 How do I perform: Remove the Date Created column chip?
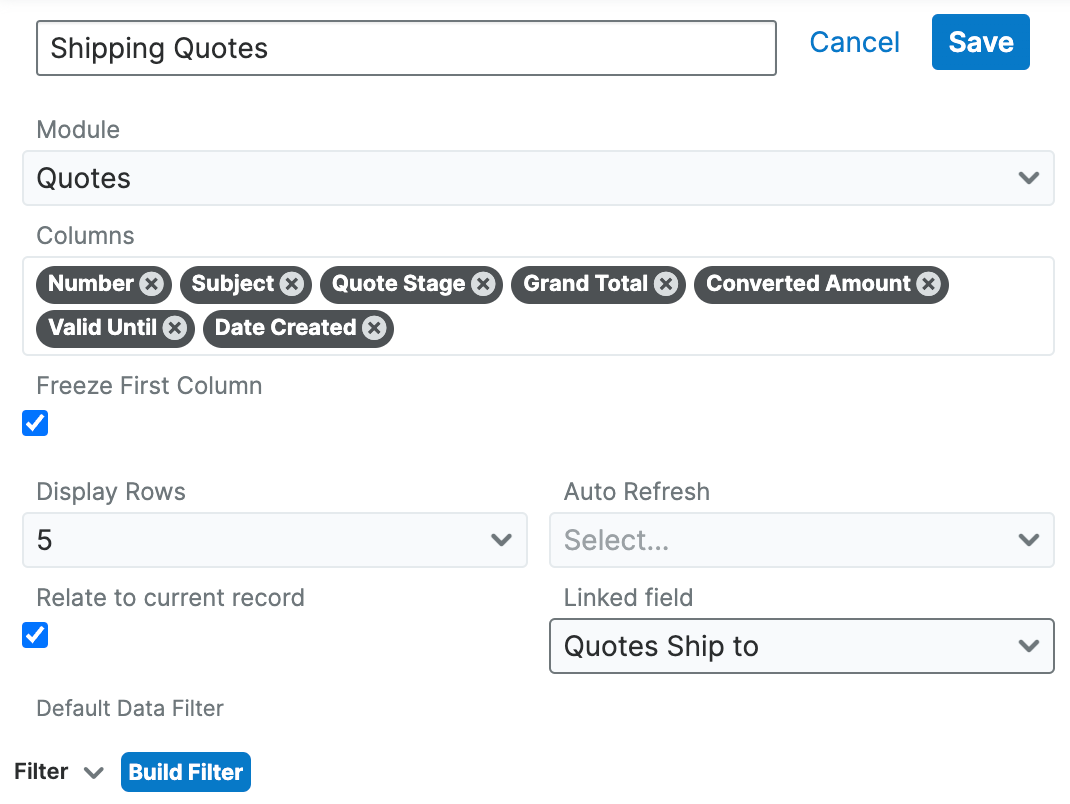374,328
